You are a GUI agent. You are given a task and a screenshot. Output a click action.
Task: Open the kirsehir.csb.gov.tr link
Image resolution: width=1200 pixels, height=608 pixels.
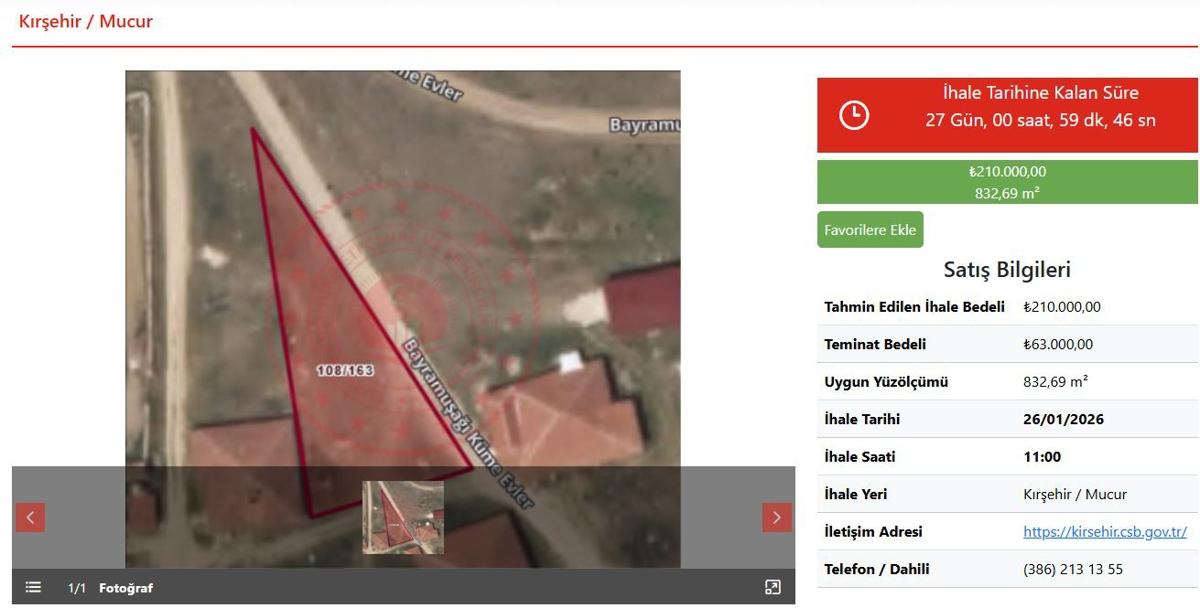[1104, 532]
